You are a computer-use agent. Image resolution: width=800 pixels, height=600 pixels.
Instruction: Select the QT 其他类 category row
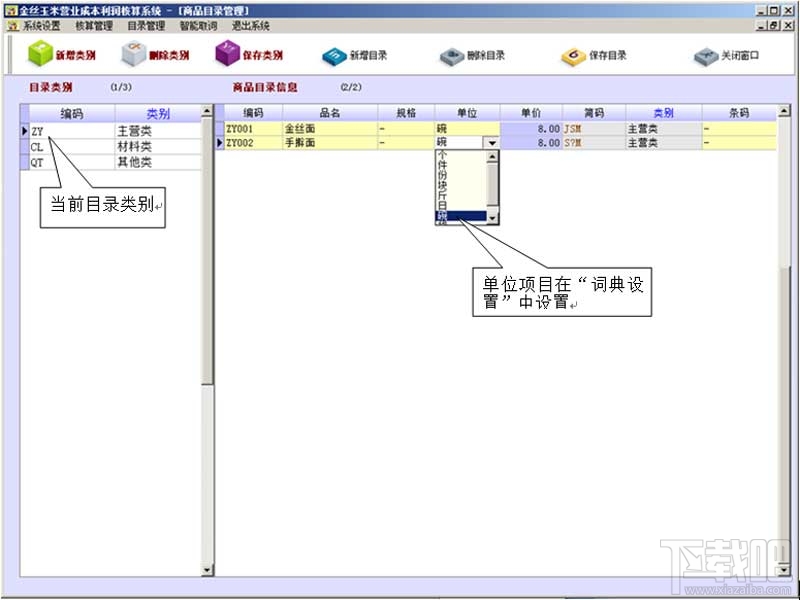pyautogui.click(x=111, y=162)
